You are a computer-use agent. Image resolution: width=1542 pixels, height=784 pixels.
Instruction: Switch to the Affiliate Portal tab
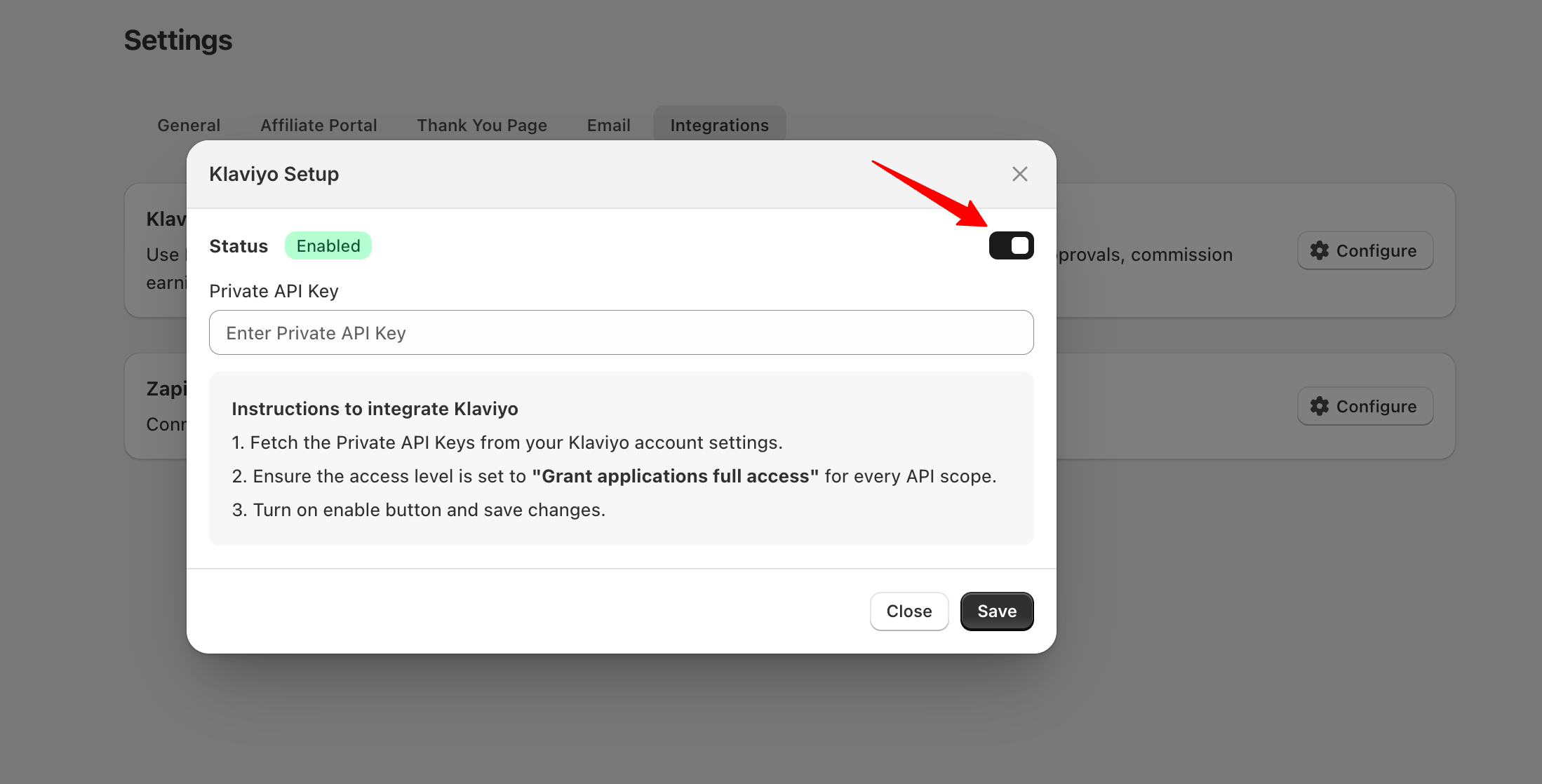tap(319, 126)
